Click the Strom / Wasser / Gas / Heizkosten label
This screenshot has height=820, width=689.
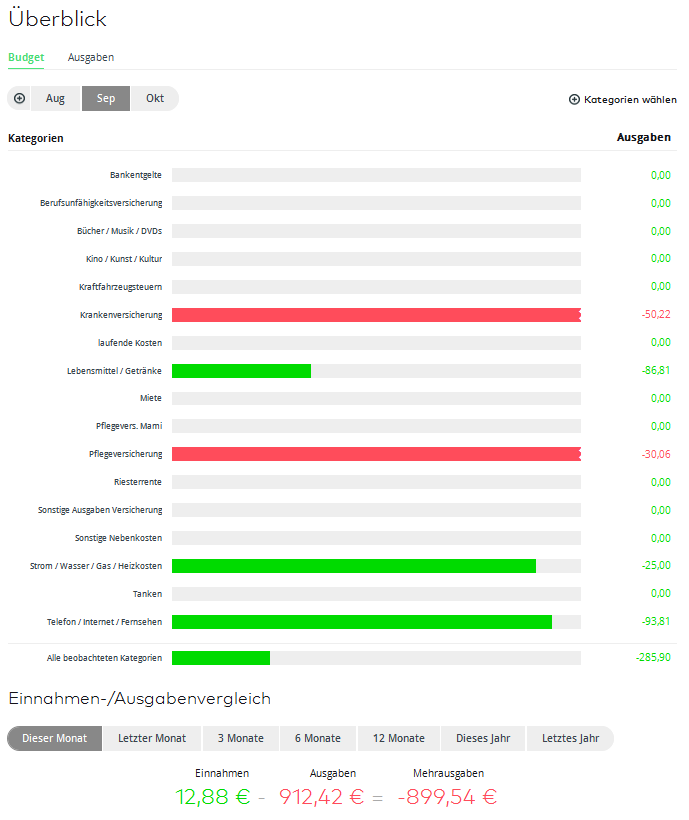96,566
